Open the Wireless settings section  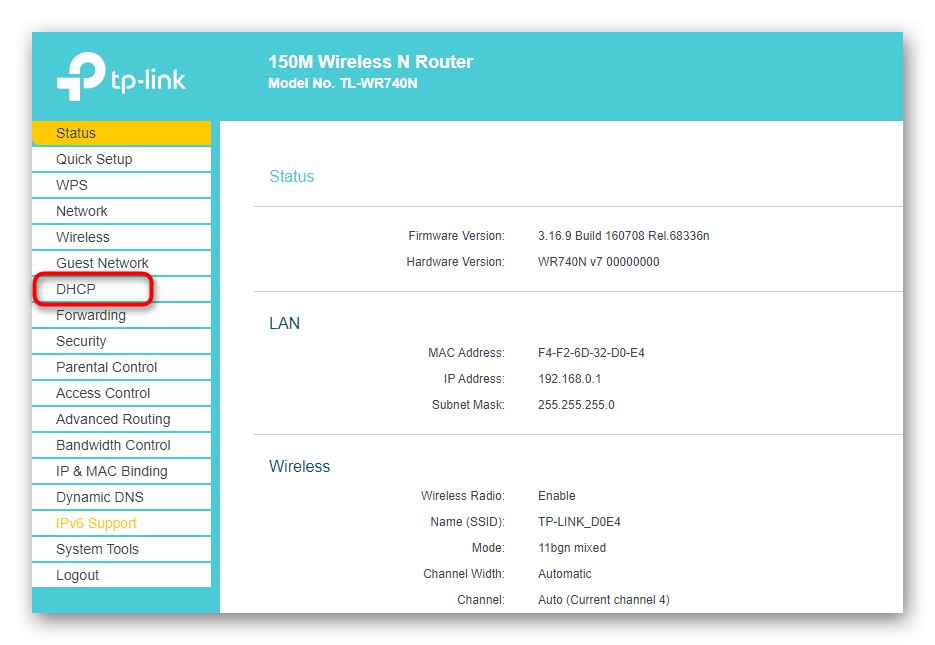tap(82, 237)
